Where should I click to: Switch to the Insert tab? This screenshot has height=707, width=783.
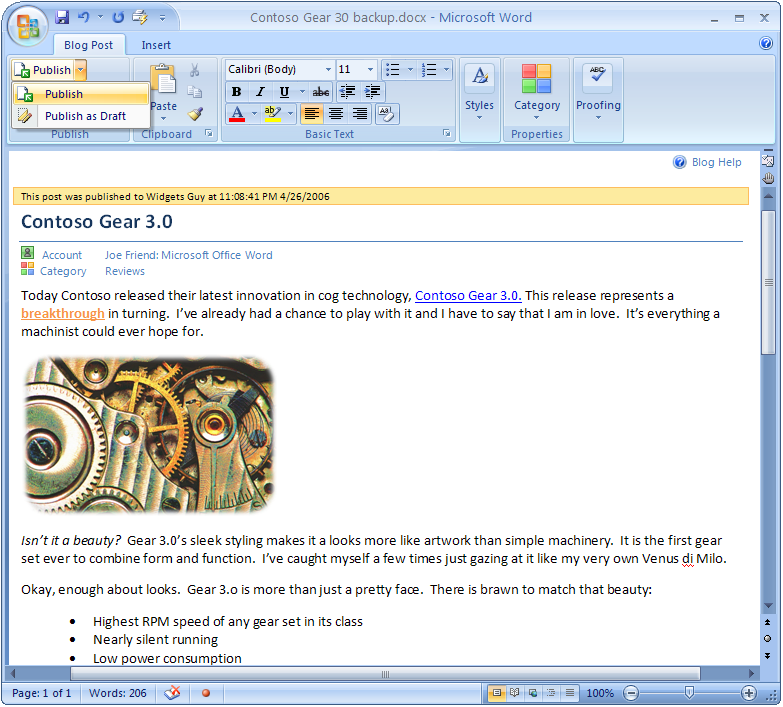click(156, 45)
